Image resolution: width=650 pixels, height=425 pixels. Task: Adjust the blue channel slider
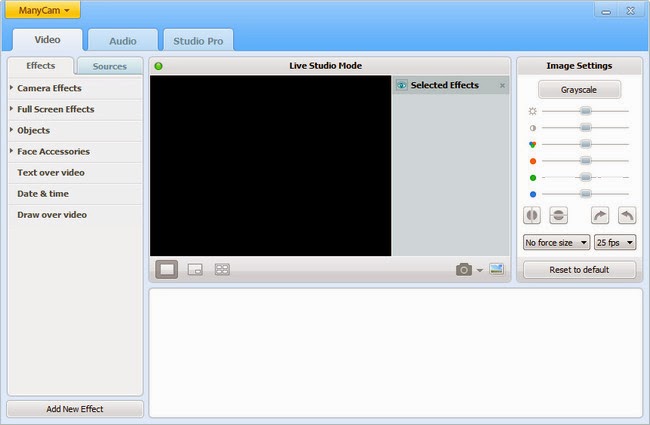click(x=585, y=194)
